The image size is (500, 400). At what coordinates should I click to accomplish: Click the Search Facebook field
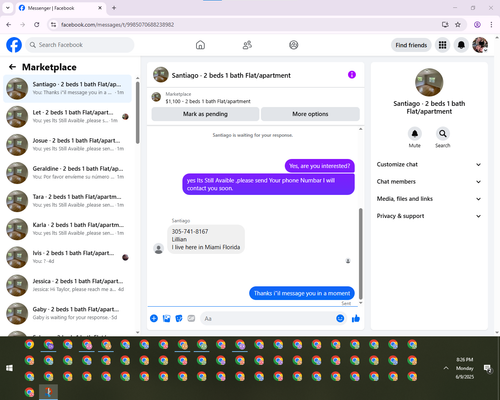80,45
